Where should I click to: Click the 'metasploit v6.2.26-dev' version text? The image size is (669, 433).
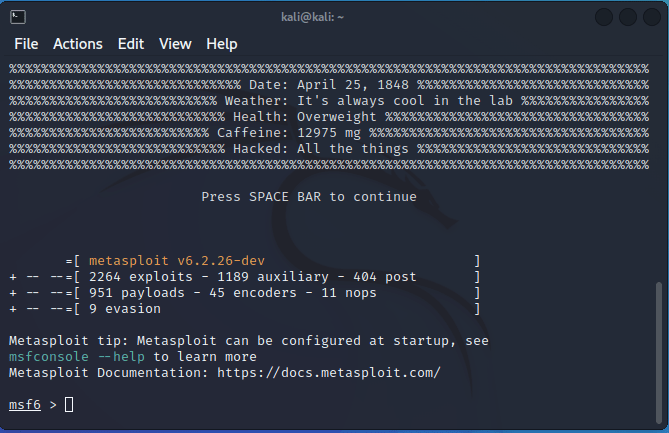pyautogui.click(x=177, y=261)
